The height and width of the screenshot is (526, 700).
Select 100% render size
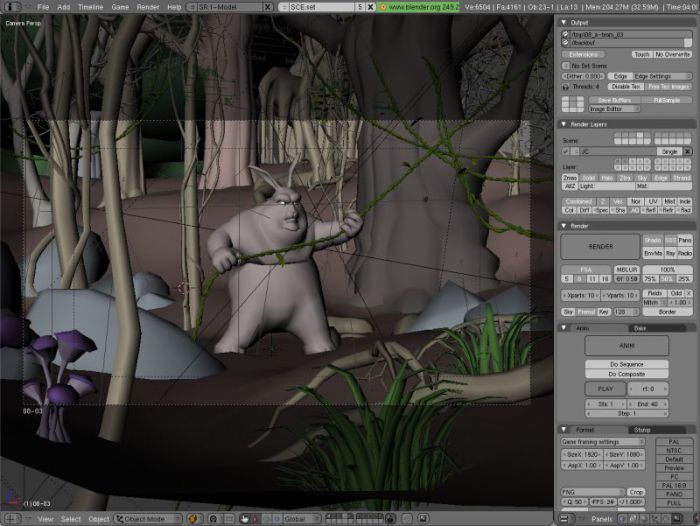pos(667,270)
